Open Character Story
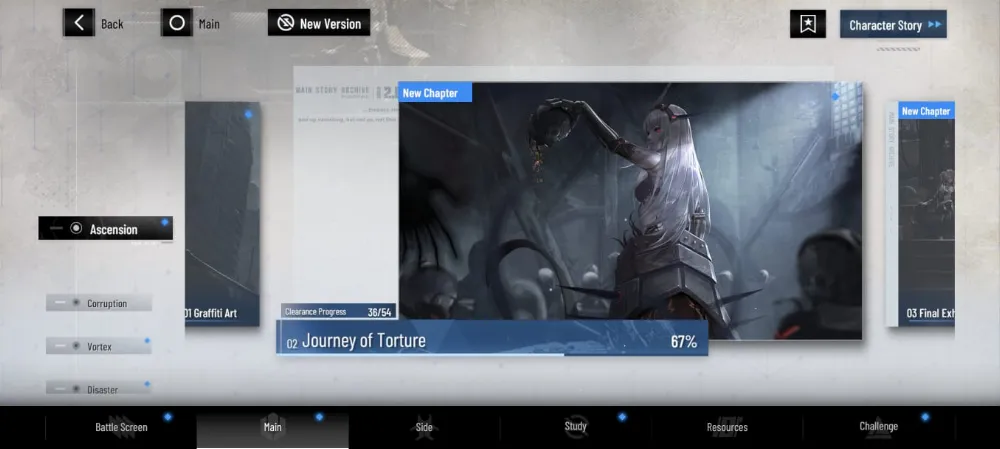The width and height of the screenshot is (1000, 449). (x=893, y=24)
